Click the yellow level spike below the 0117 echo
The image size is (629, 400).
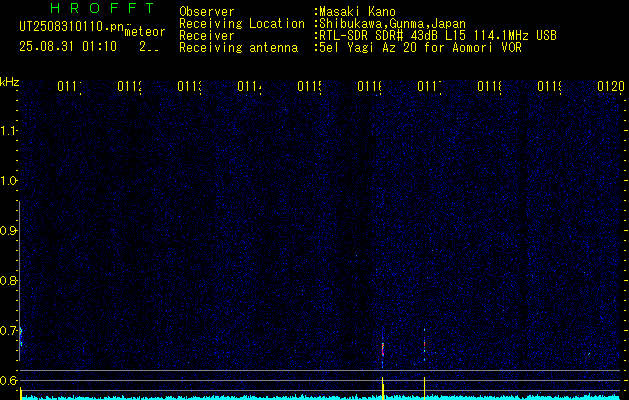[x=424, y=388]
